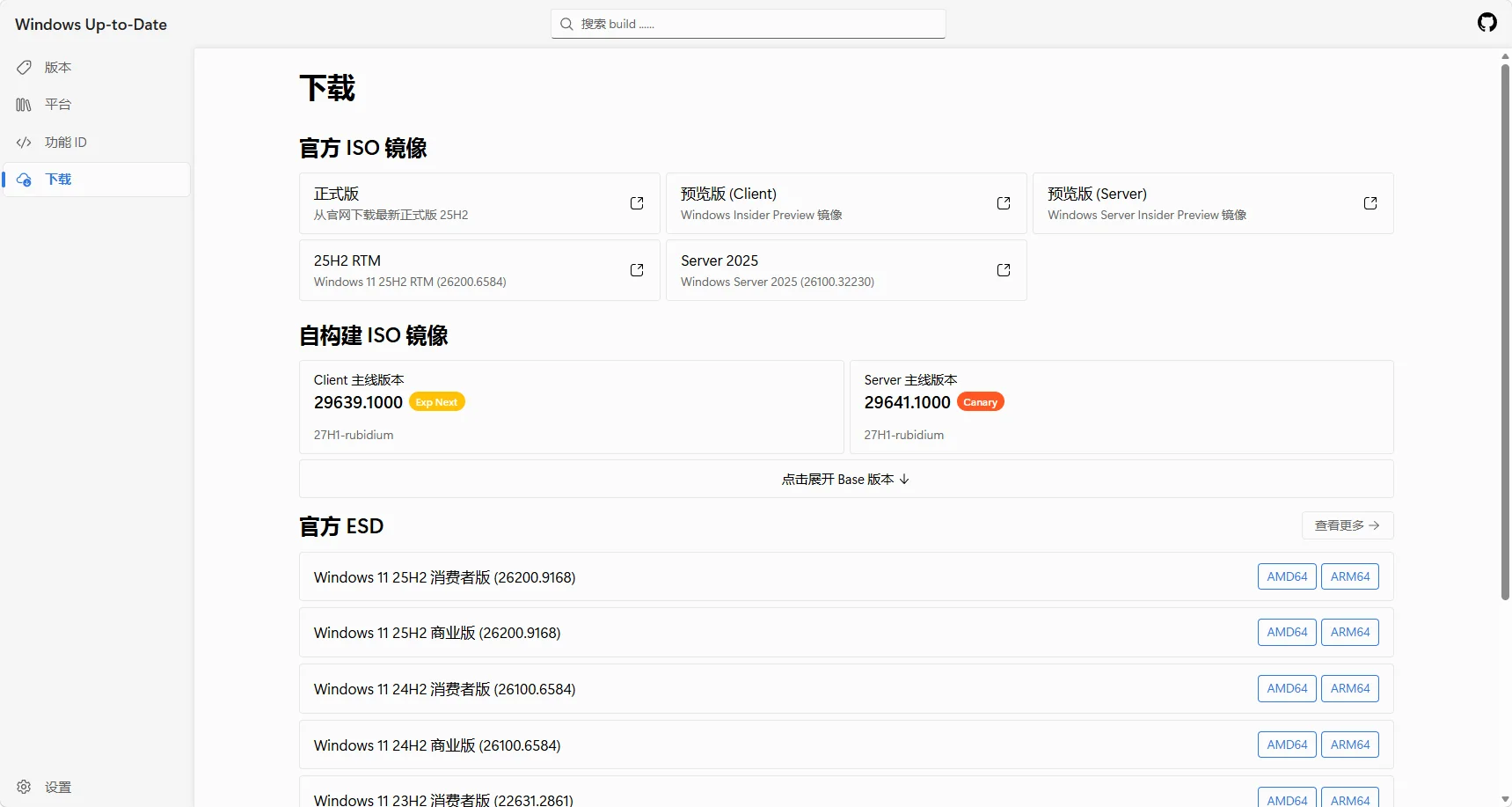This screenshot has height=807, width=1512.
Task: Open external link icon for 预览版 (Client)
Action: click(1004, 203)
